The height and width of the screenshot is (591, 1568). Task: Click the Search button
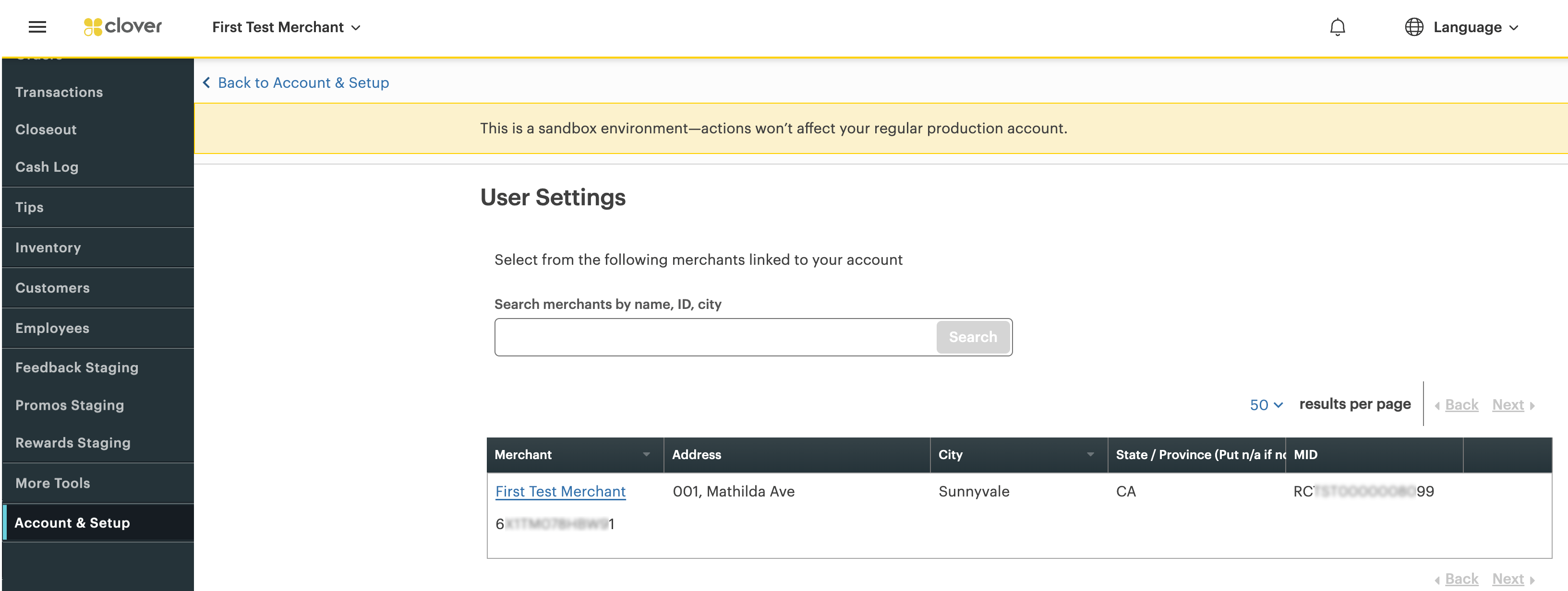972,337
